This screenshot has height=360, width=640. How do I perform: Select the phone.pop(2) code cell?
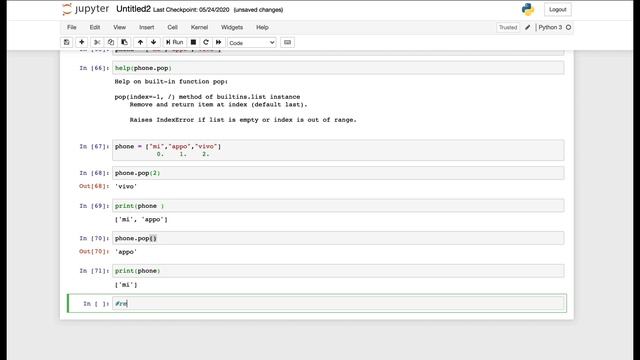[338, 173]
